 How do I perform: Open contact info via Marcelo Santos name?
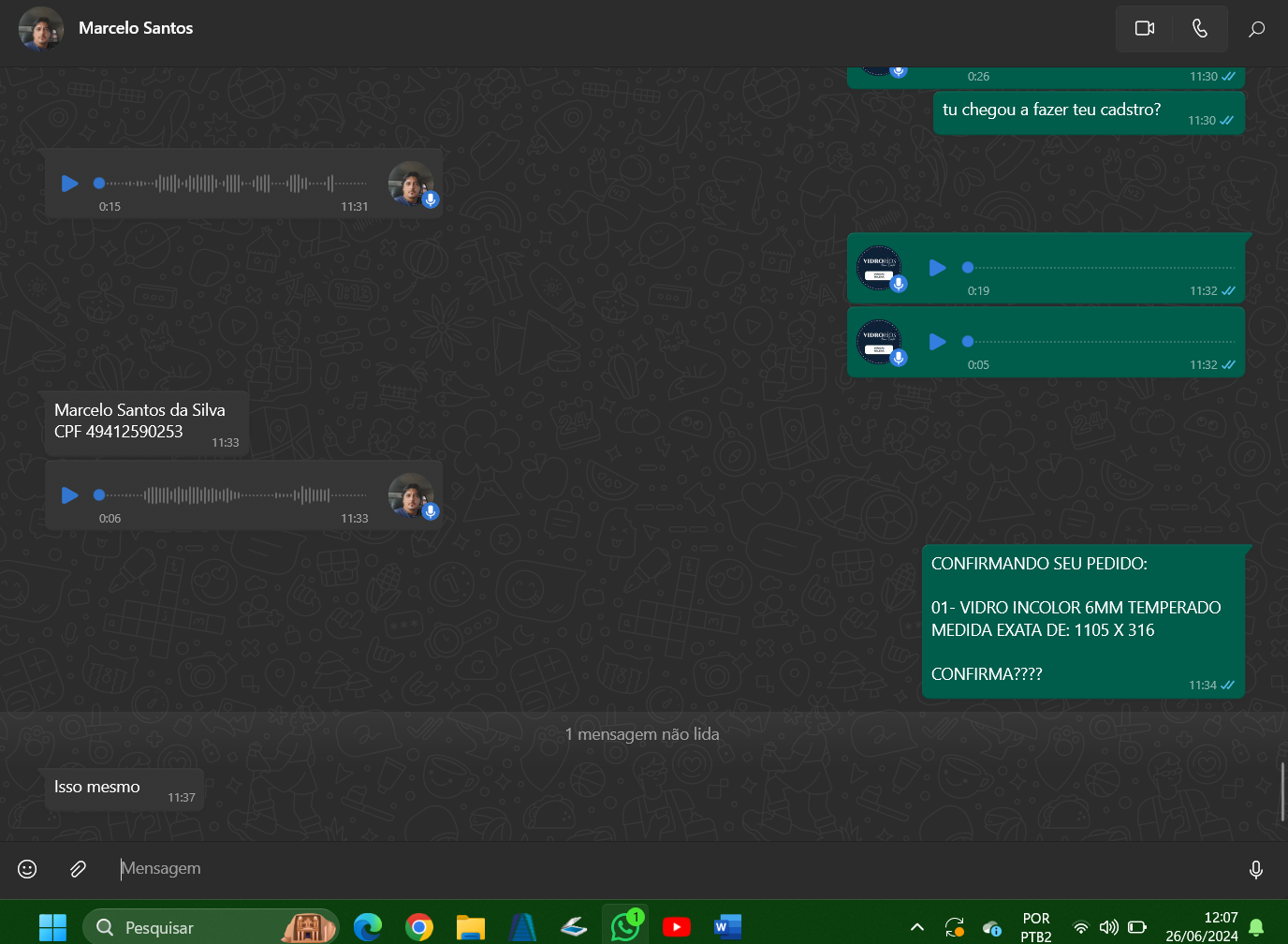tap(136, 28)
